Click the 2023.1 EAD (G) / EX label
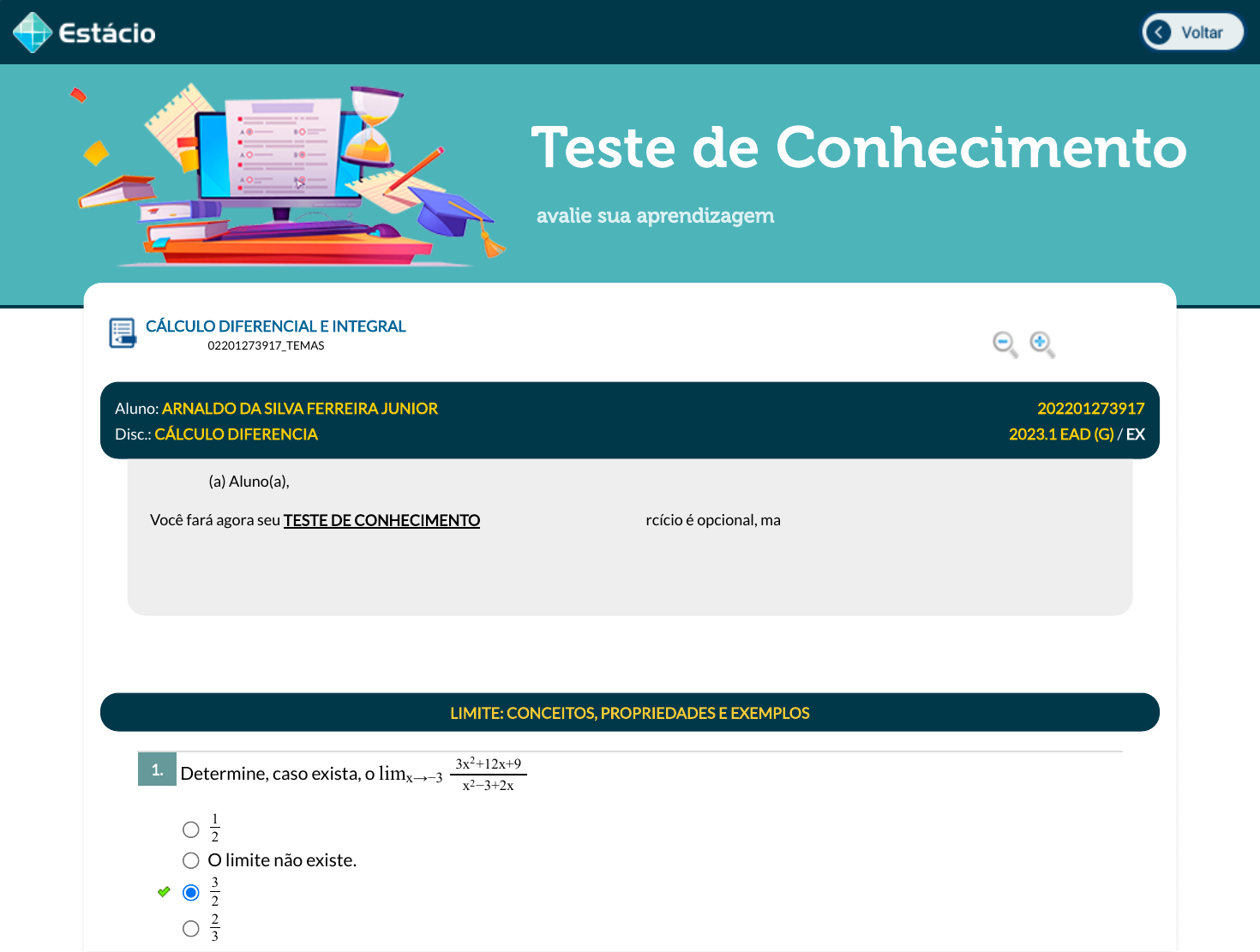 pyautogui.click(x=1076, y=434)
